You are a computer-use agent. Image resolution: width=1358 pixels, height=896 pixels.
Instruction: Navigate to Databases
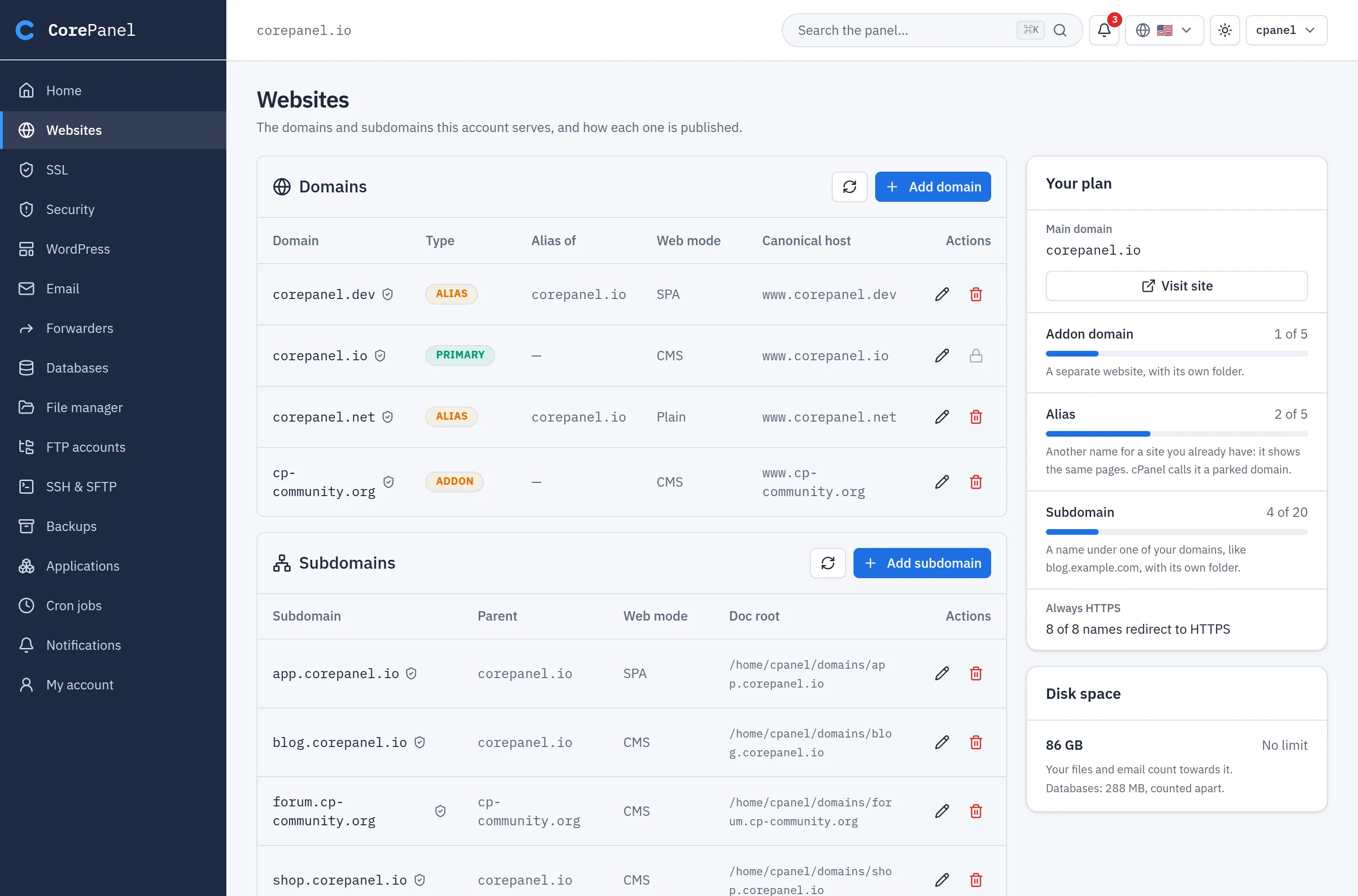tap(113, 368)
